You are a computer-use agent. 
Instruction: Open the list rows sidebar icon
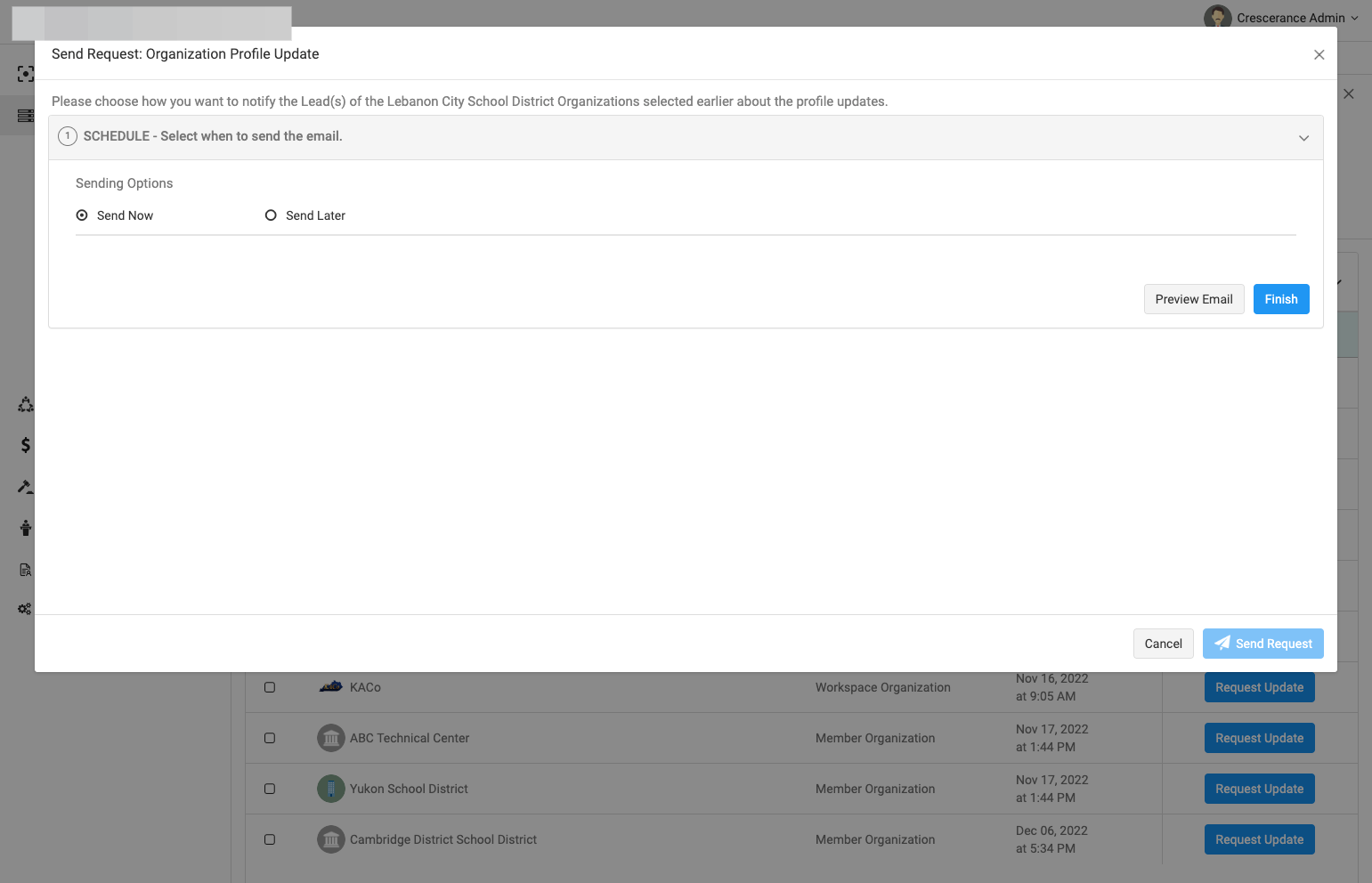26,116
